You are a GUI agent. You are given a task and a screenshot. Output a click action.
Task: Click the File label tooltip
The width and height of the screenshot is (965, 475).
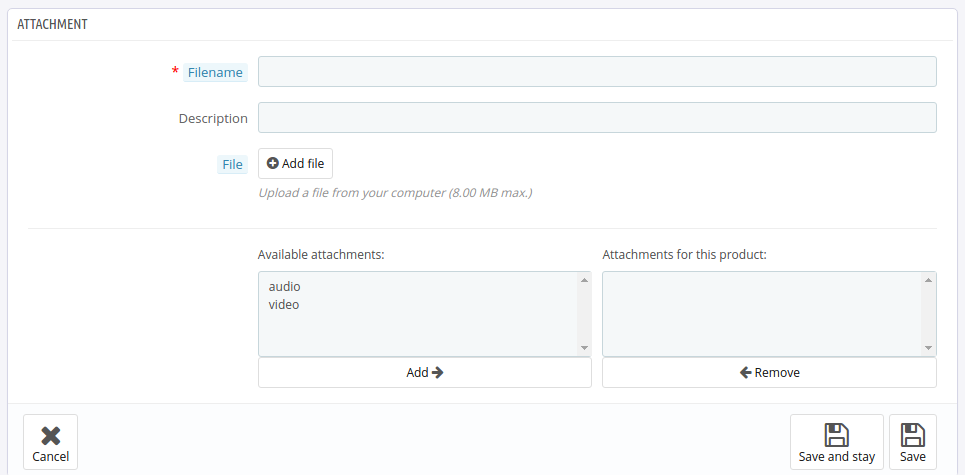(232, 164)
